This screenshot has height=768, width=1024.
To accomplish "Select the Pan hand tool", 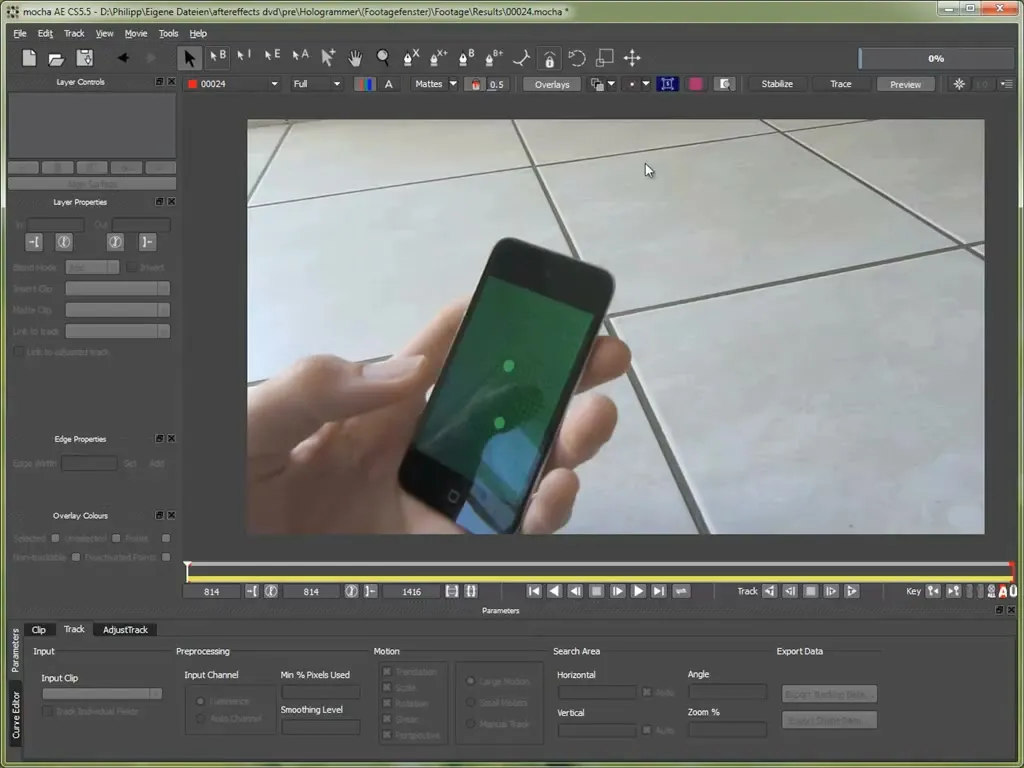I will (x=355, y=58).
